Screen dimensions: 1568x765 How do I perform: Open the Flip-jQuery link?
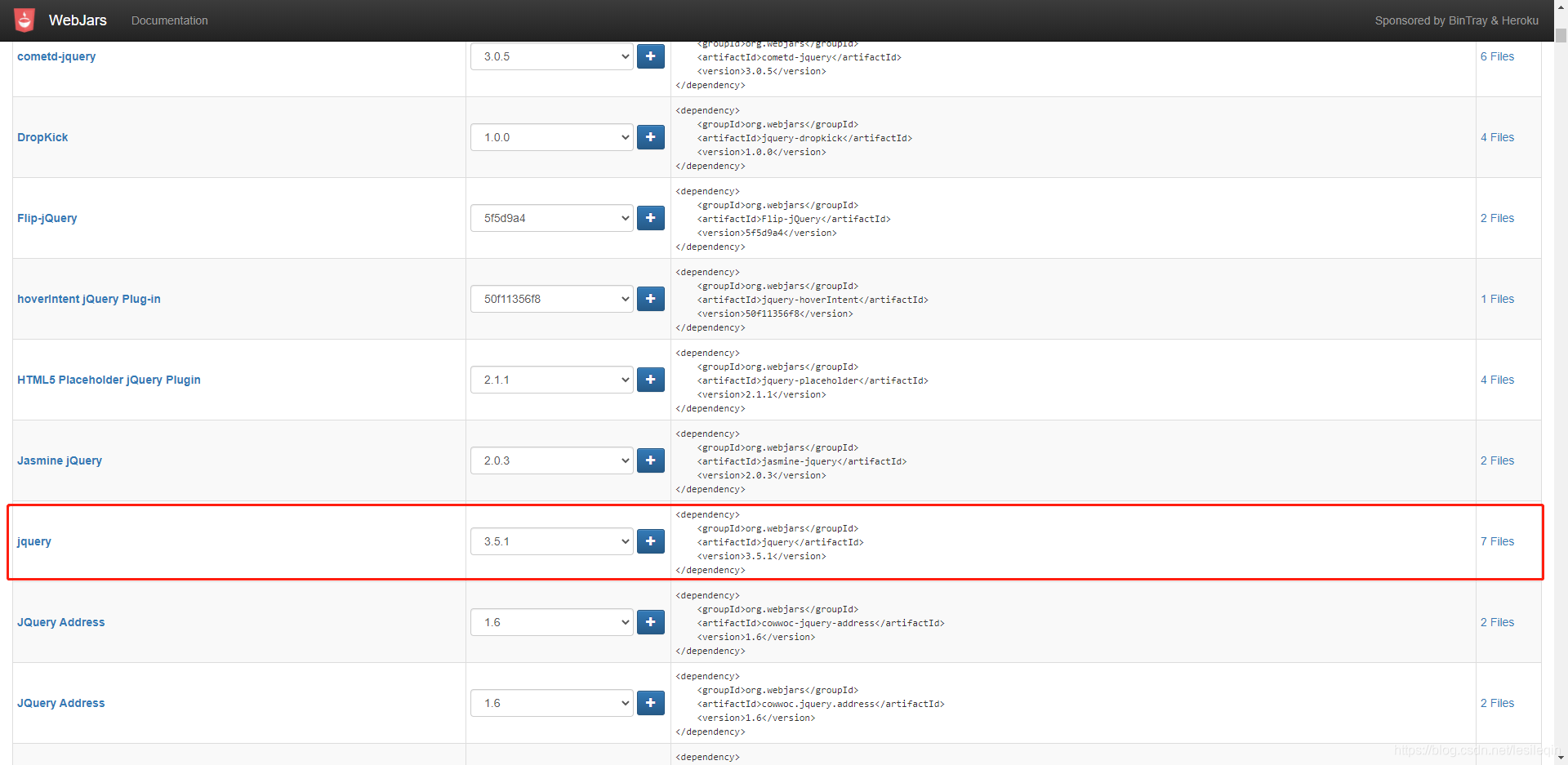click(x=47, y=218)
